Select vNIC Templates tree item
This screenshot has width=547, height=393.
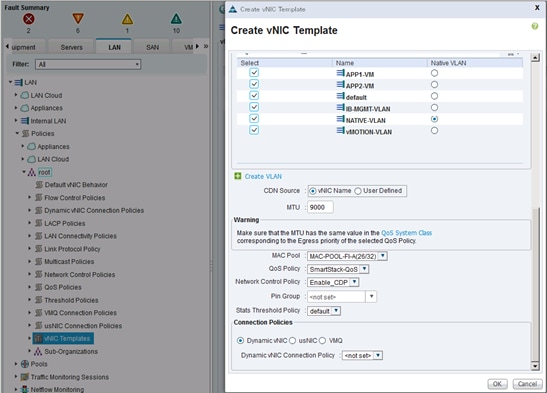click(63, 338)
